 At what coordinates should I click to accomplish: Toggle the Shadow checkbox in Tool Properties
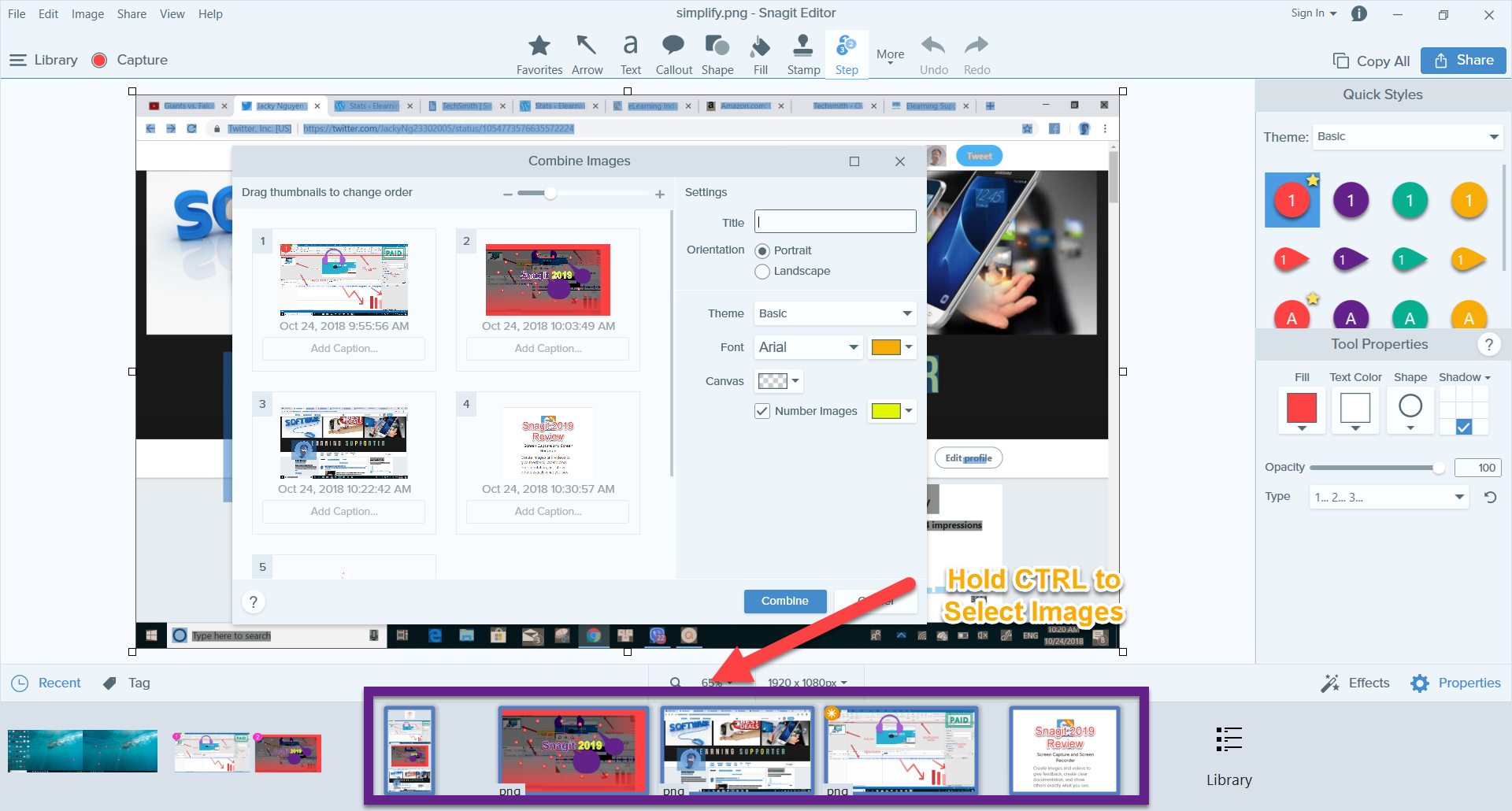[x=1465, y=427]
